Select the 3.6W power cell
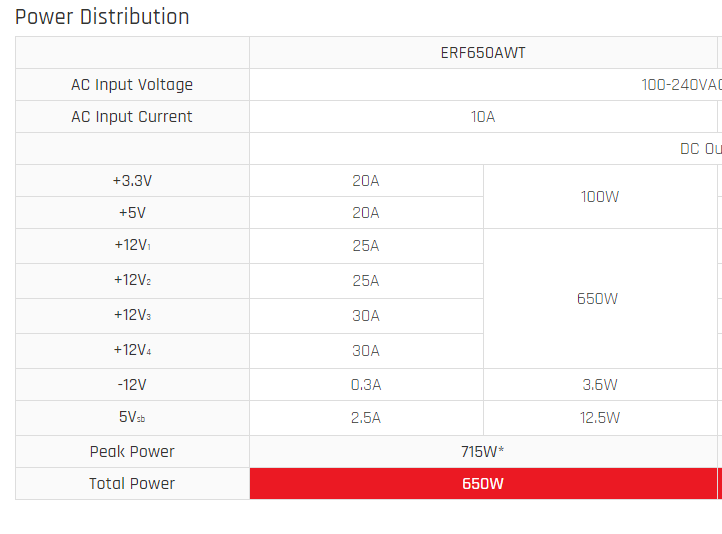Viewport: 722px width, 534px height. click(600, 384)
